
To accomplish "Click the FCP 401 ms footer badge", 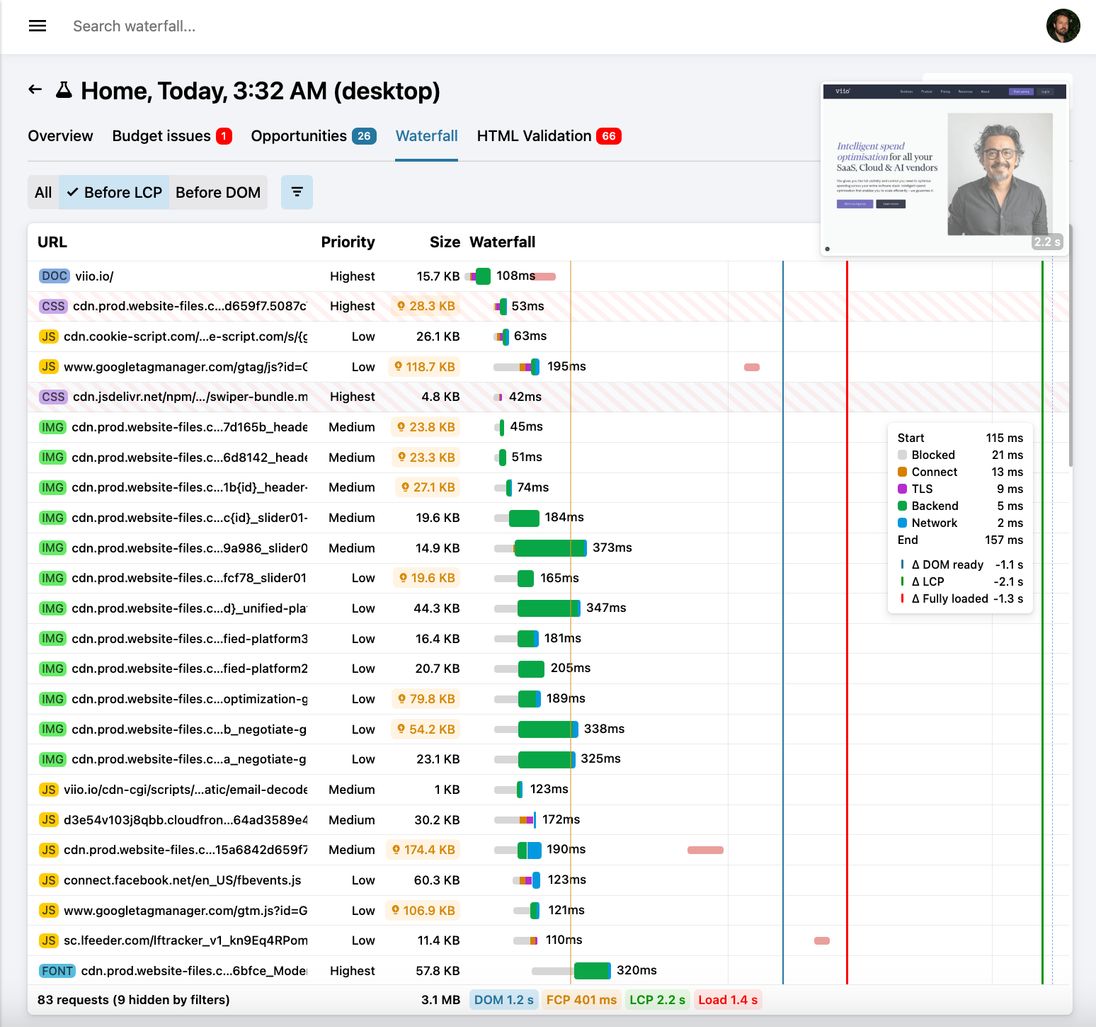I will point(582,1000).
